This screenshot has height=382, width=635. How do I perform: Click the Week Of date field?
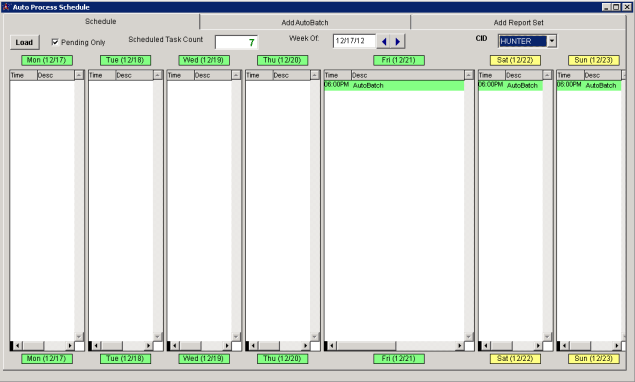354,41
